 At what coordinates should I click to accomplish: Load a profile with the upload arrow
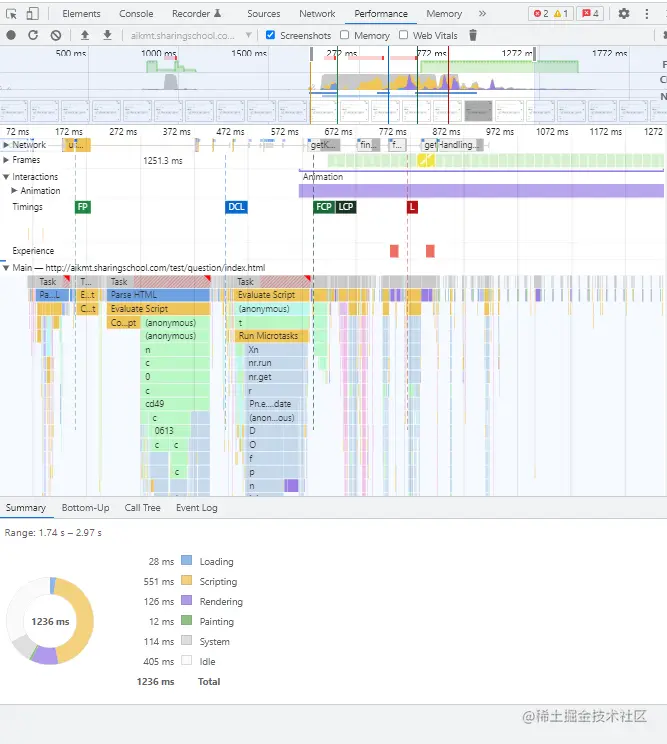point(85,35)
